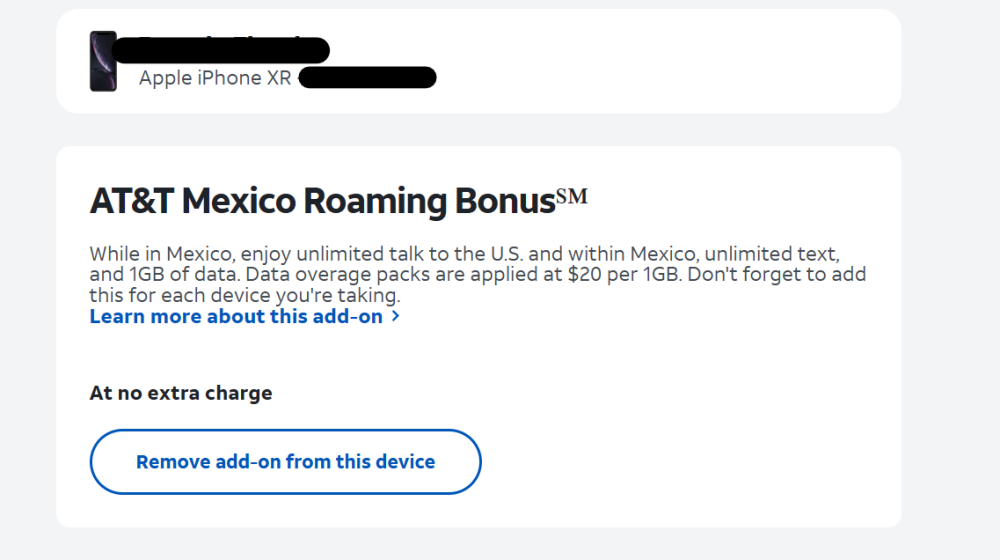Click the phrase this for each device you're taking
Screen dimensions: 1000x560
(244, 295)
